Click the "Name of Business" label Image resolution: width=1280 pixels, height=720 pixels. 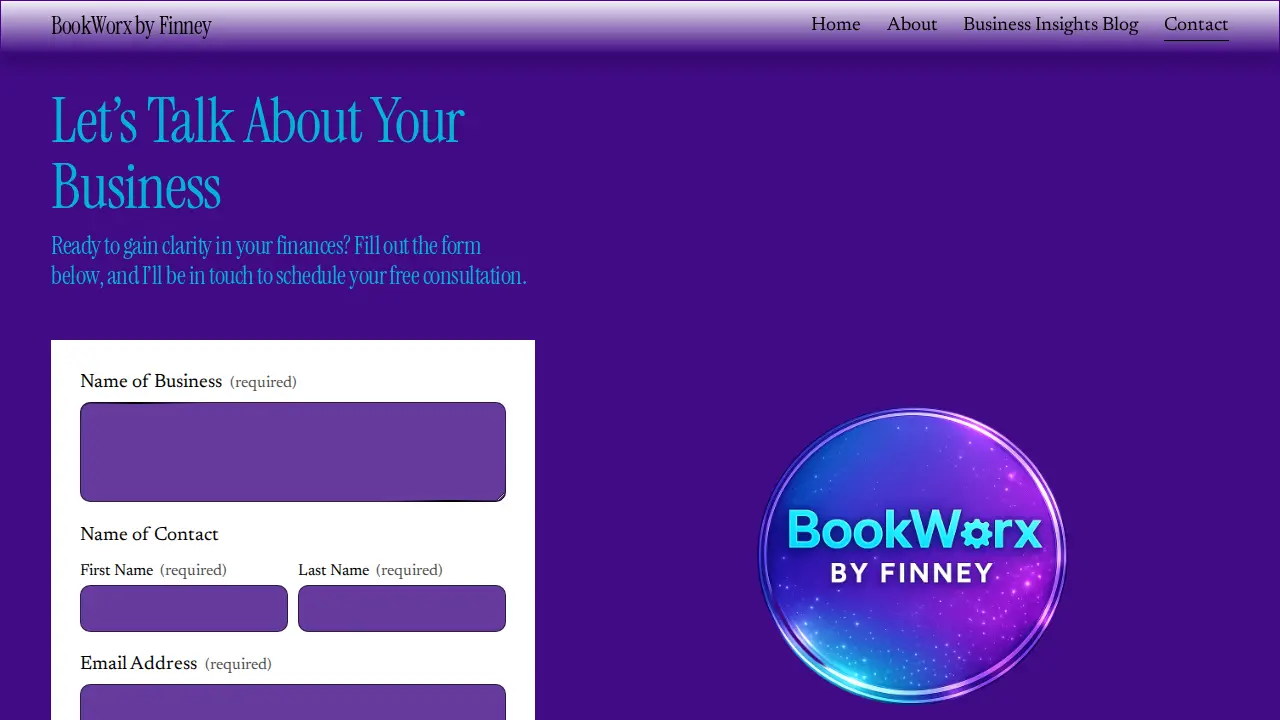click(151, 381)
